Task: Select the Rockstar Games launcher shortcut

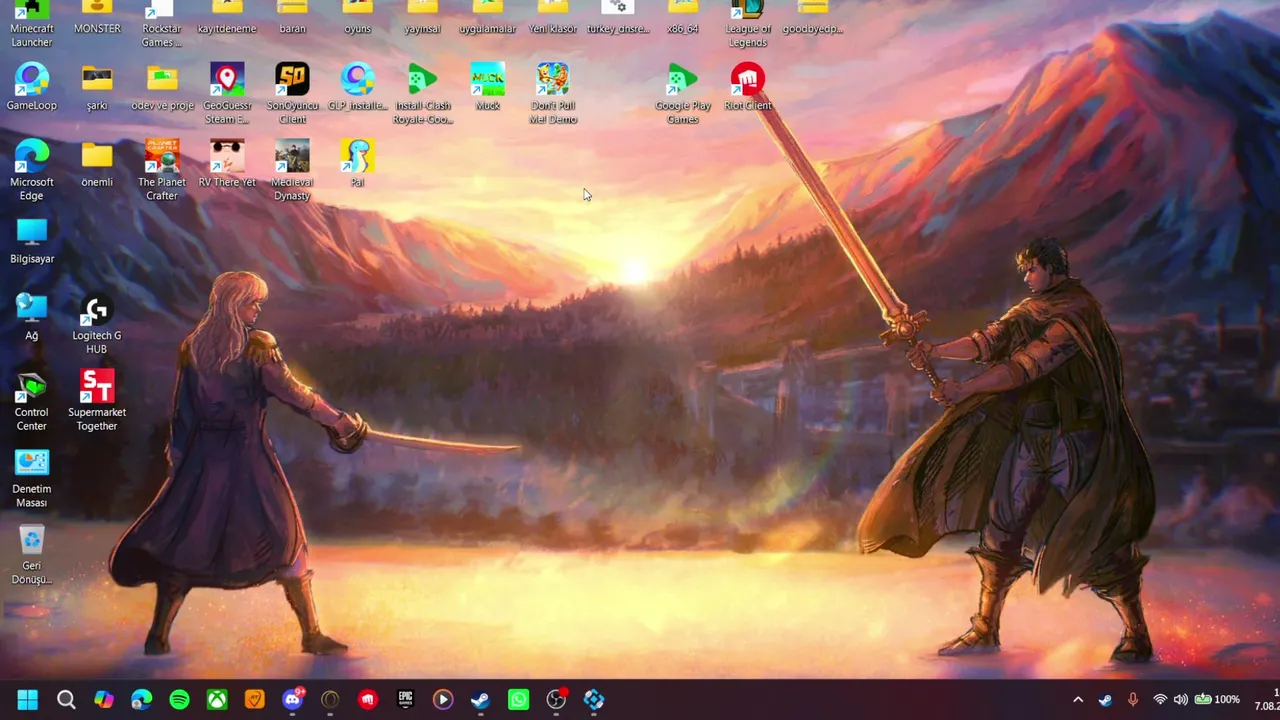Action: pyautogui.click(x=162, y=23)
